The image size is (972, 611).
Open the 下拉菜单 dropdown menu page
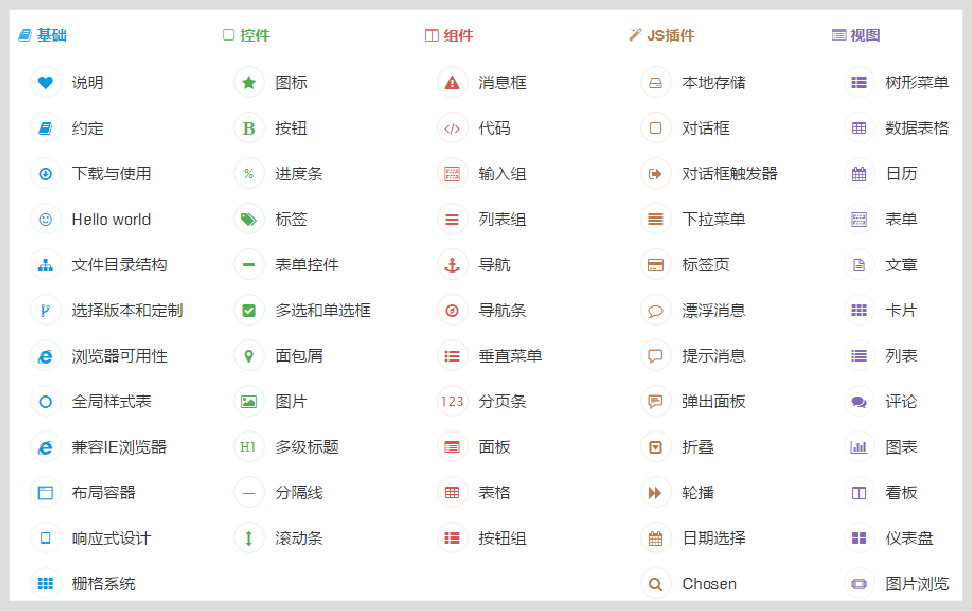click(x=713, y=220)
